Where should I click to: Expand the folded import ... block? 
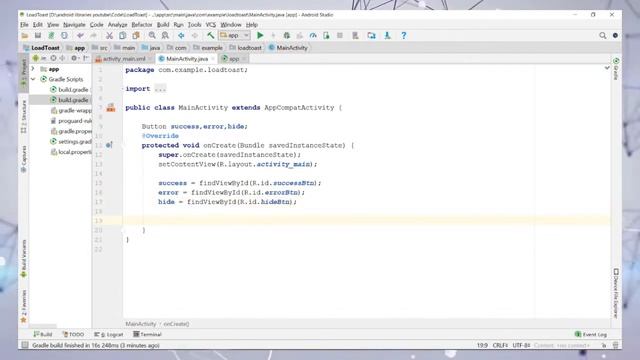point(160,89)
